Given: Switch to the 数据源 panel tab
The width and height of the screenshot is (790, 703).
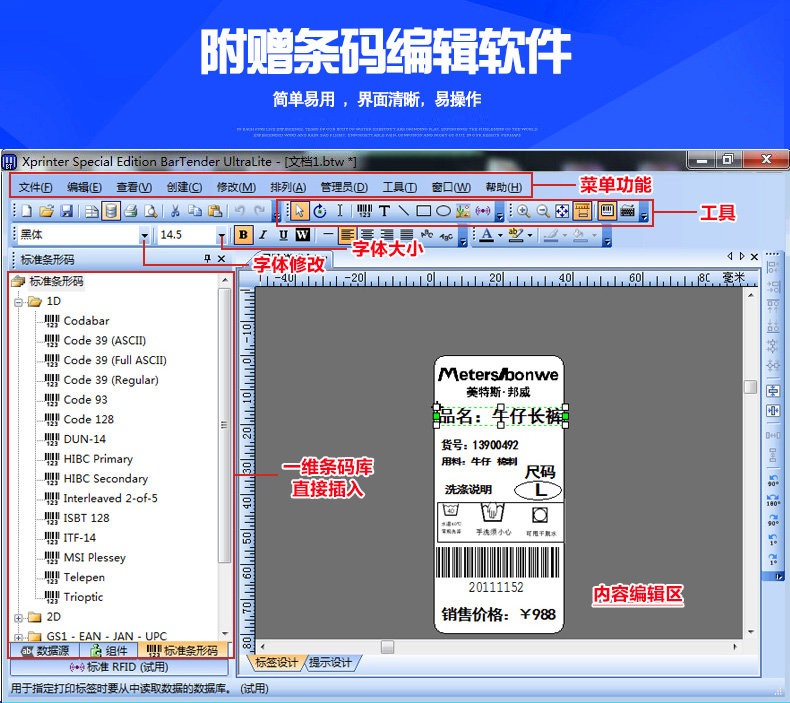Looking at the screenshot, I should (44, 651).
